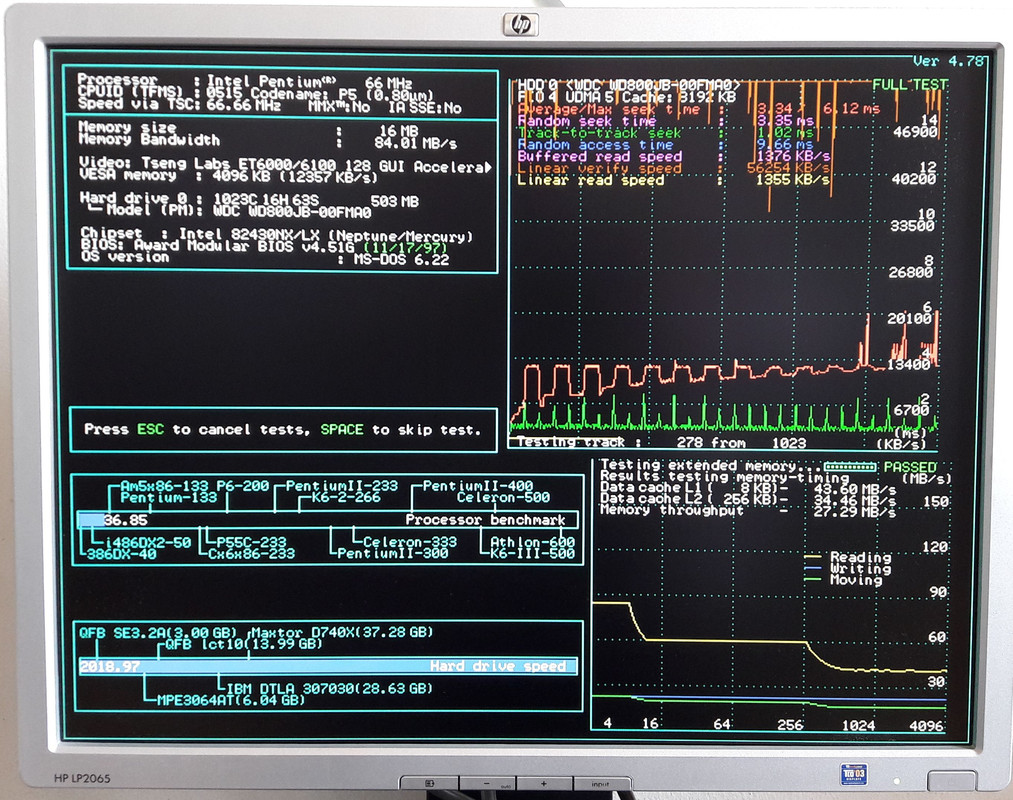Click the '386DX-40' benchmark marker

pyautogui.click(x=121, y=554)
